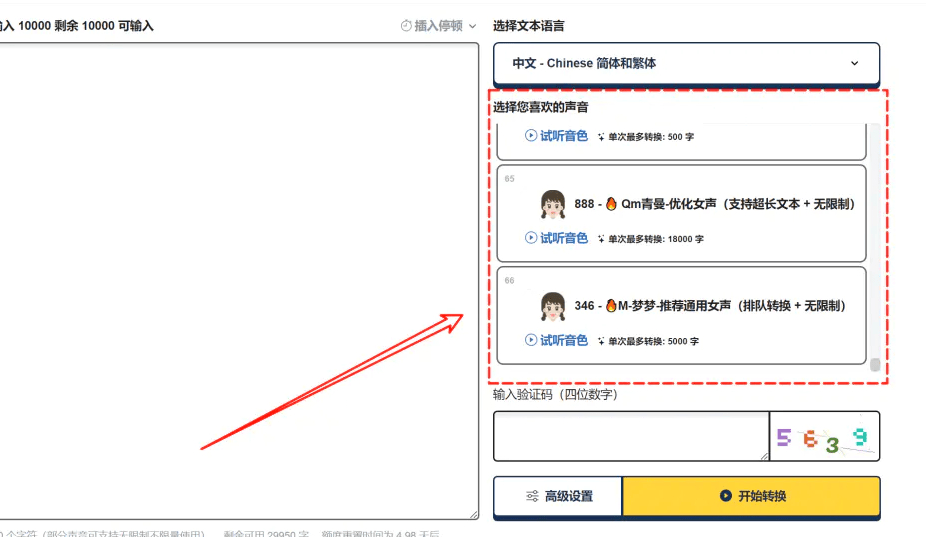Click inside the large text input area
The height and width of the screenshot is (537, 926).
tap(238, 281)
